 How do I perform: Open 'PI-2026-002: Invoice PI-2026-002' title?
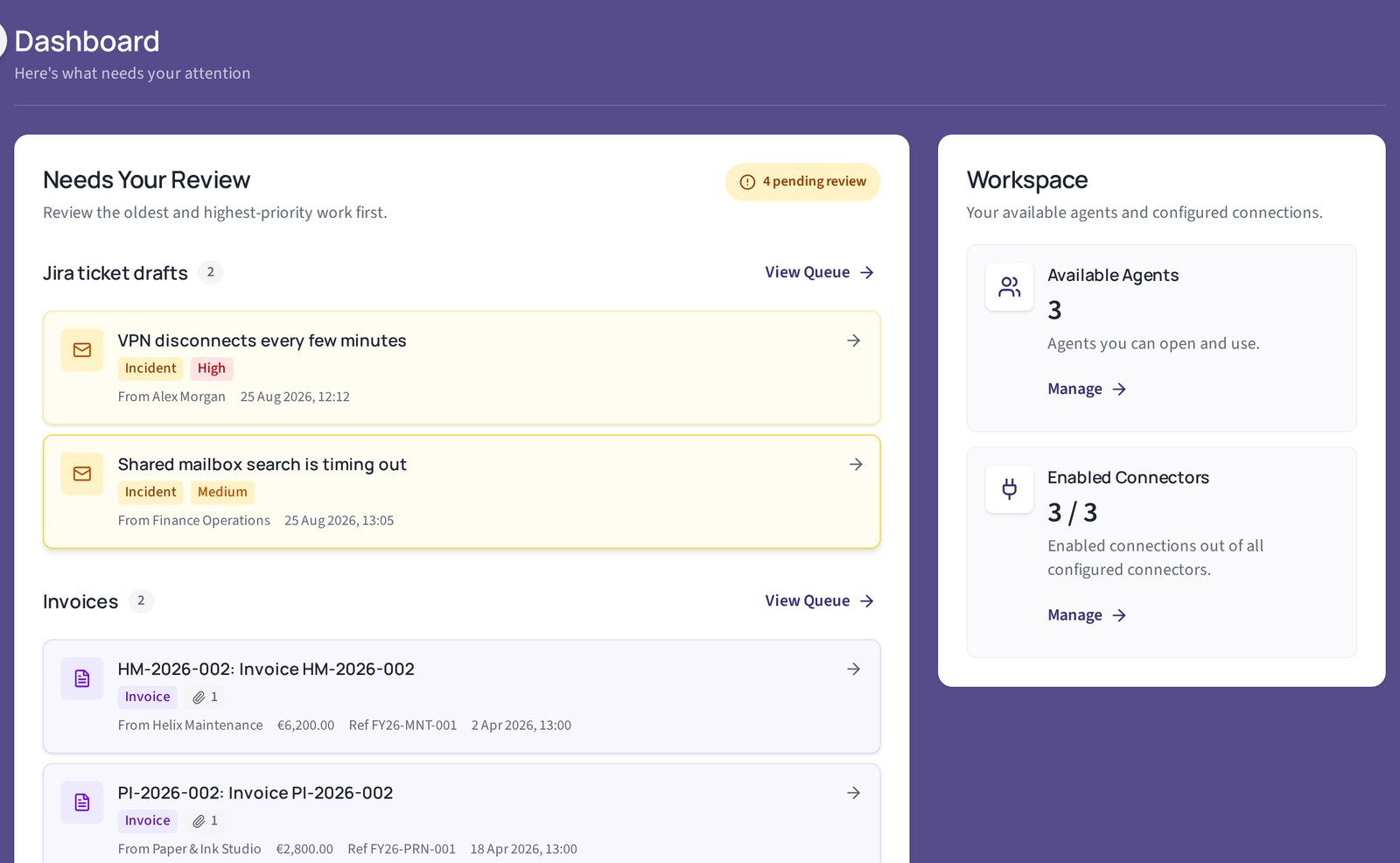click(x=255, y=793)
